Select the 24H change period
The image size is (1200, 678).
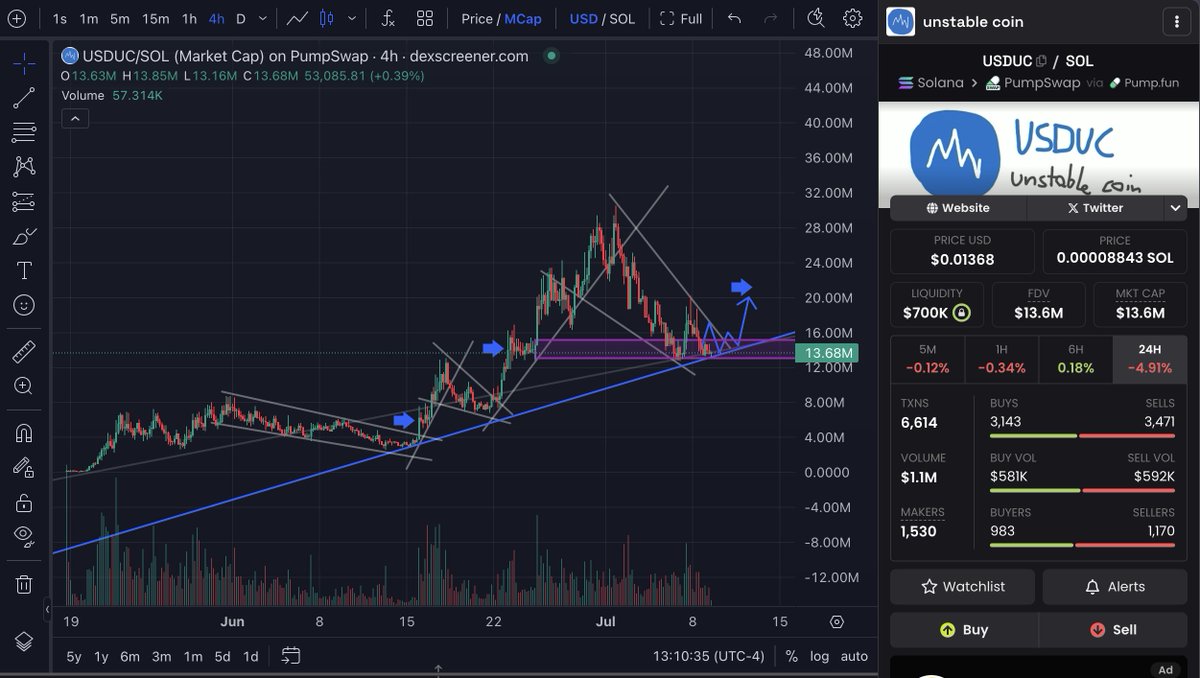pyautogui.click(x=1149, y=360)
